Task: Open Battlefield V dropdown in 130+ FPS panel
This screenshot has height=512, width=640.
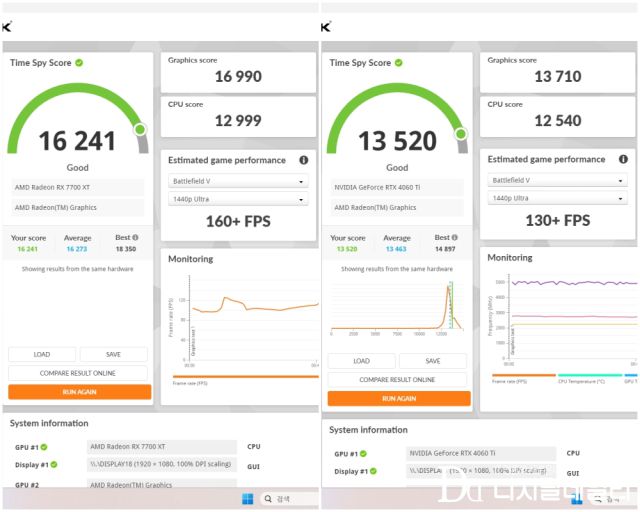Action: pyautogui.click(x=558, y=181)
